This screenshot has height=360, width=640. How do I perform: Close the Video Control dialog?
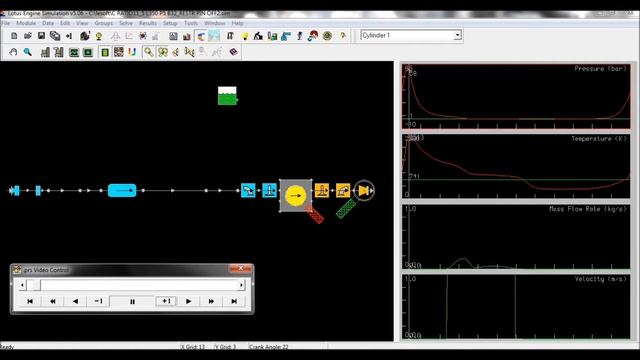(240, 269)
